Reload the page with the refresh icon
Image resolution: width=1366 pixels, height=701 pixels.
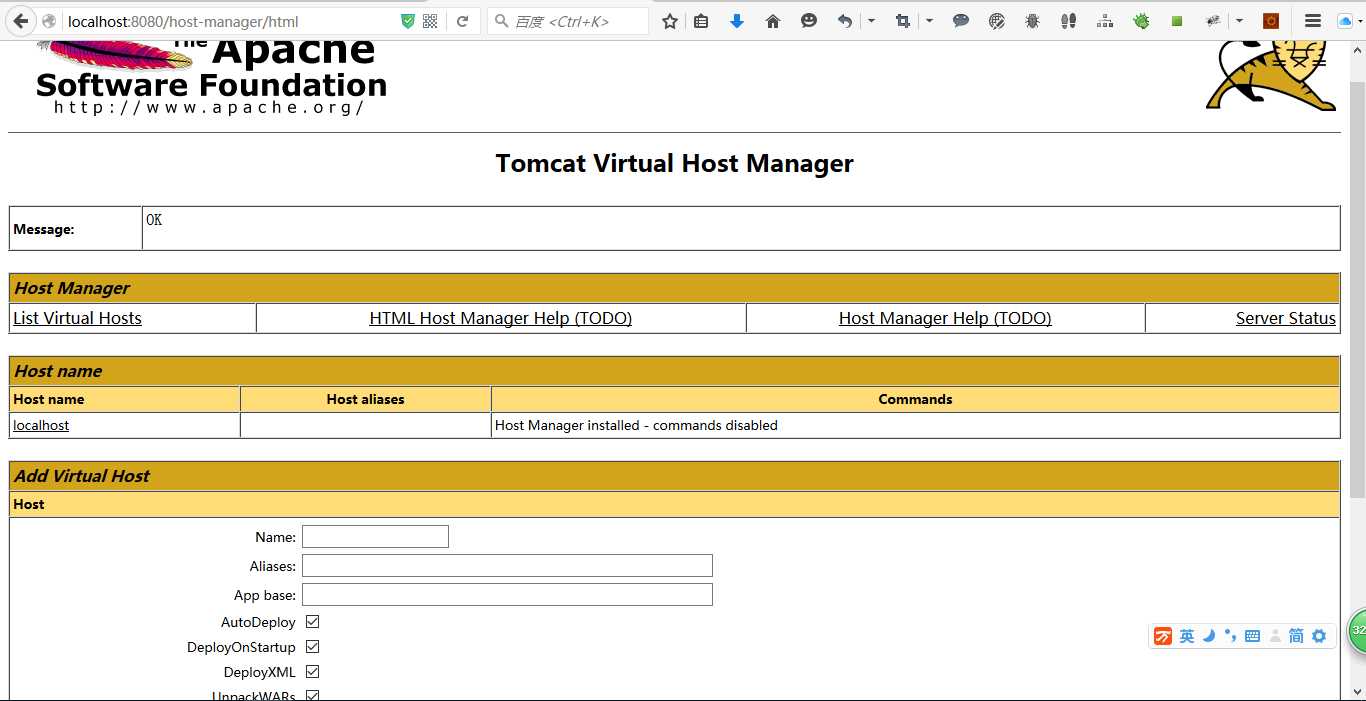[462, 21]
